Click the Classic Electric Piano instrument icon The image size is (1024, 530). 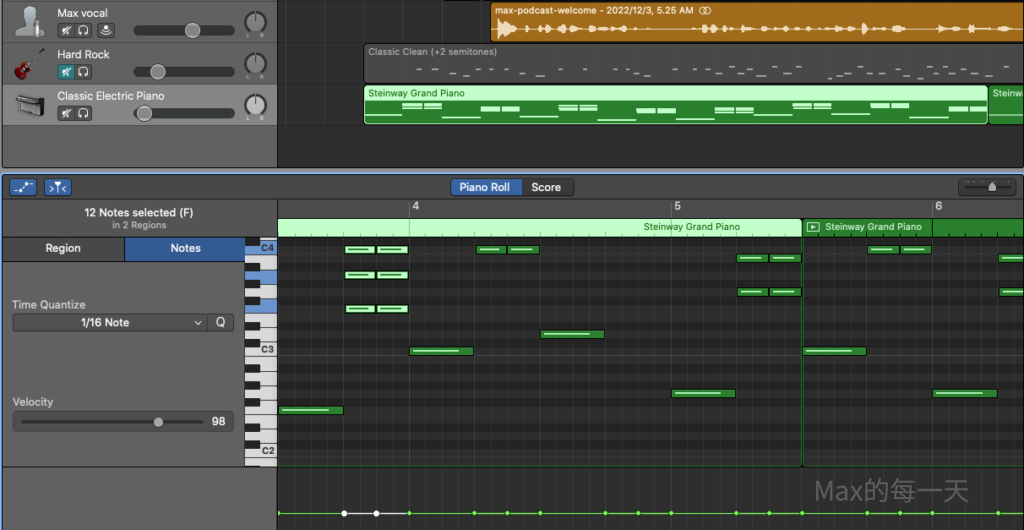[x=29, y=104]
